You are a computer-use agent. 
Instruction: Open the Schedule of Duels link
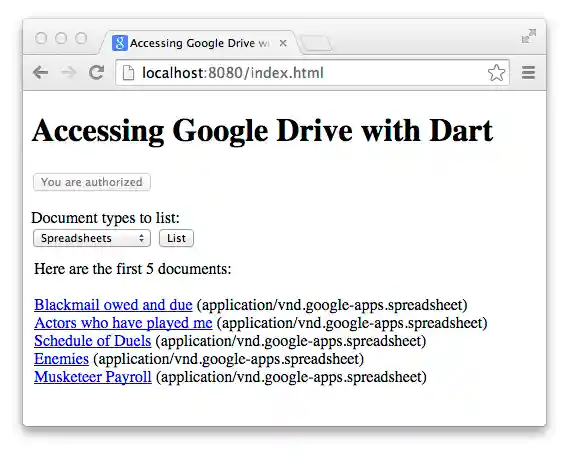click(x=93, y=341)
